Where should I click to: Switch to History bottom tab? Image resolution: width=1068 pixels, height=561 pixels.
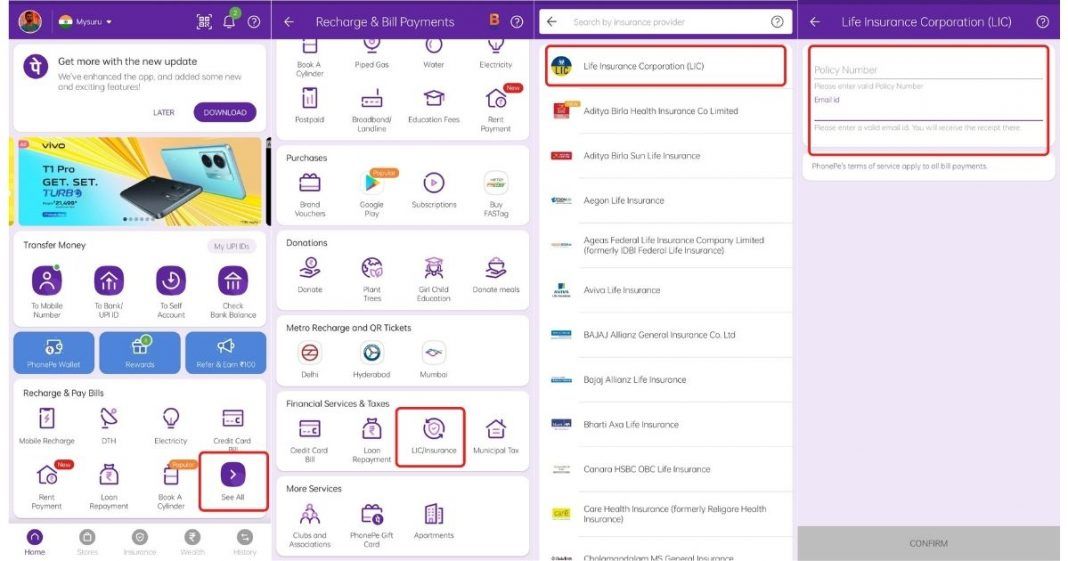point(245,542)
